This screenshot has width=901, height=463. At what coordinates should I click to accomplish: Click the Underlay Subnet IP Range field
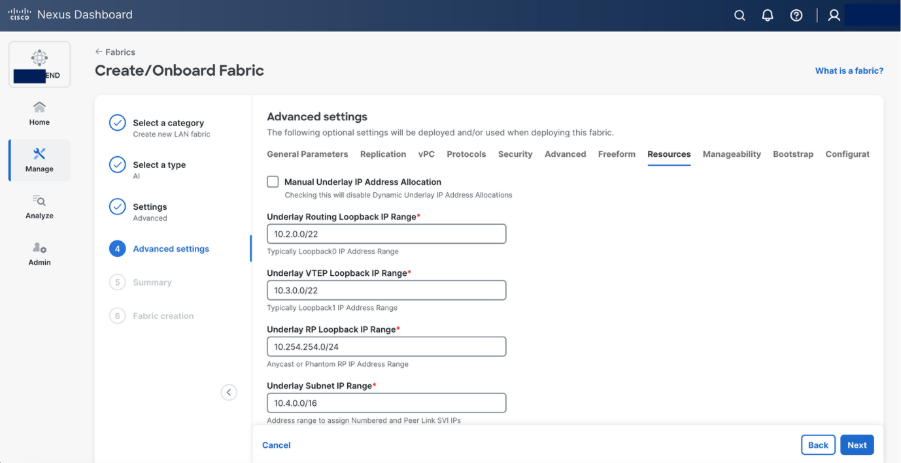pos(386,403)
